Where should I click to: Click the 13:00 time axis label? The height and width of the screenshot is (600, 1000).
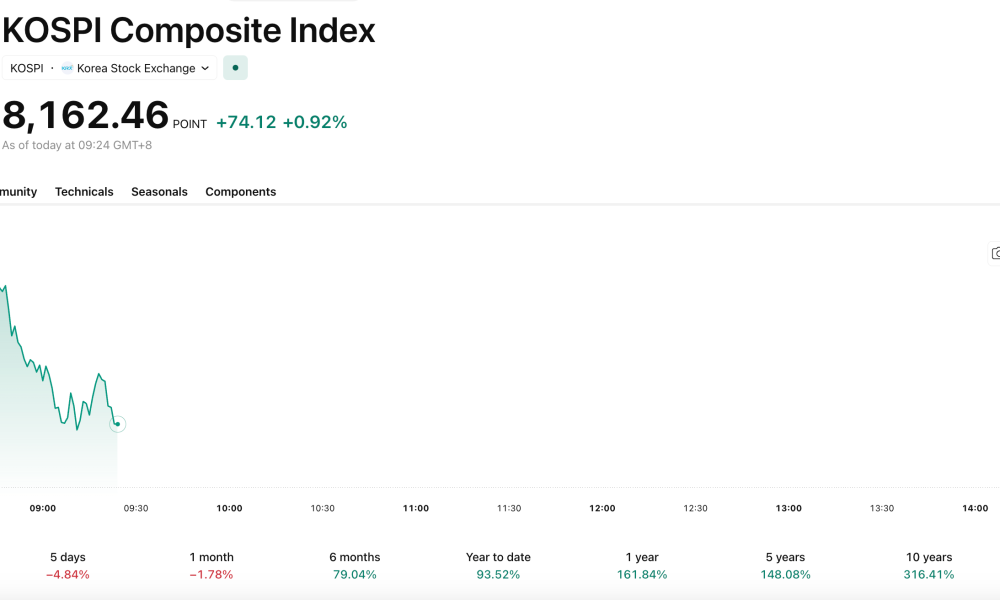point(789,508)
